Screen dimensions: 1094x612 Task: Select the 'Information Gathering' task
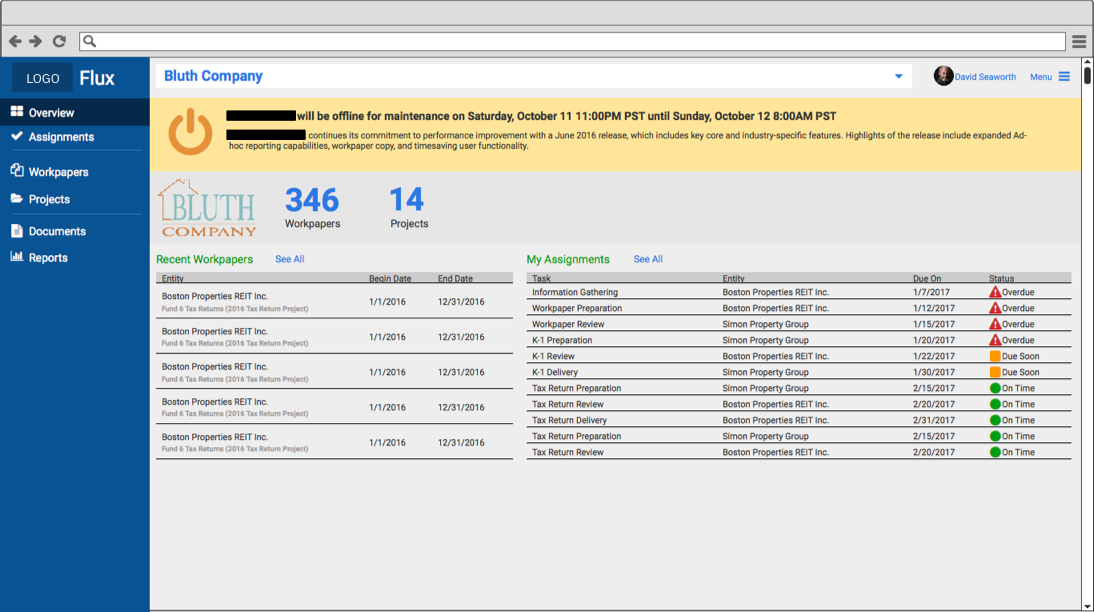click(x=575, y=292)
